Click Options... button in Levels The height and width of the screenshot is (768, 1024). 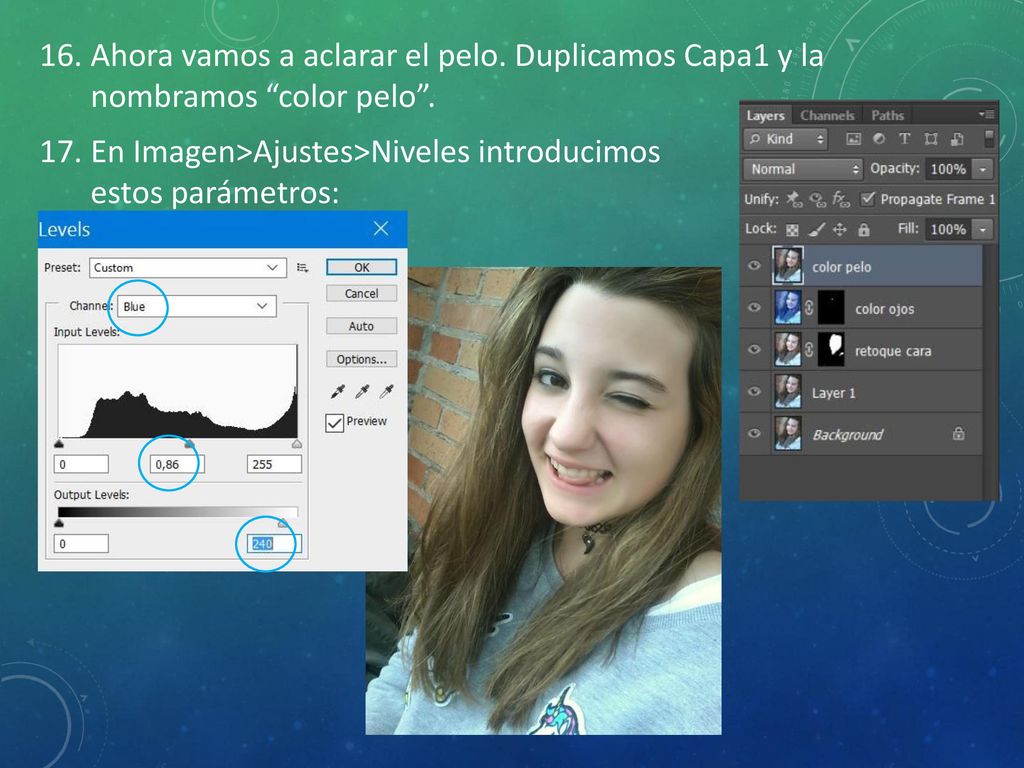point(361,359)
